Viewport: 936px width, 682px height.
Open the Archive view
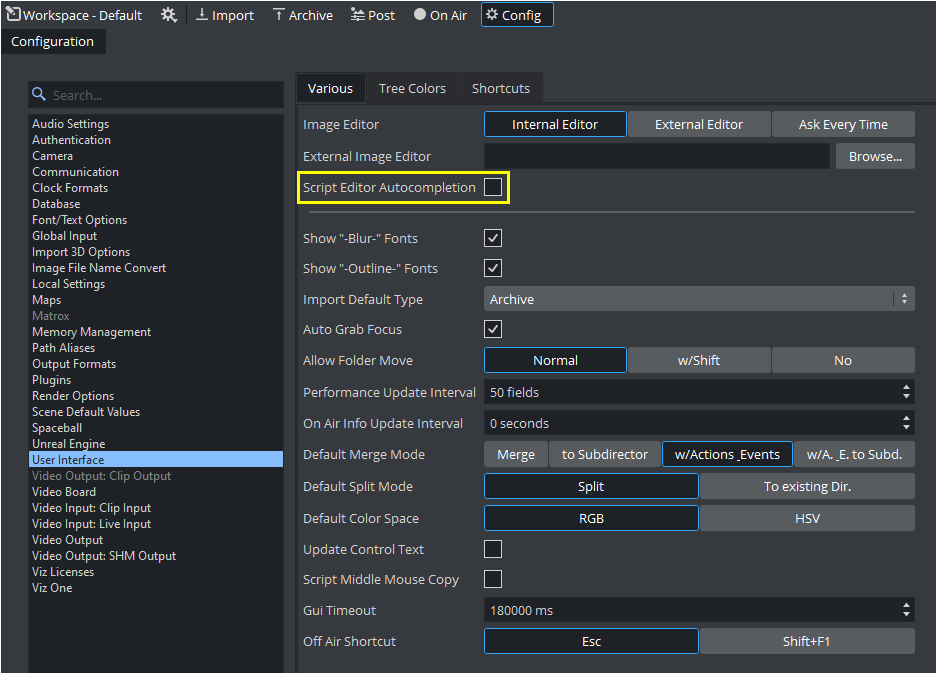point(303,15)
